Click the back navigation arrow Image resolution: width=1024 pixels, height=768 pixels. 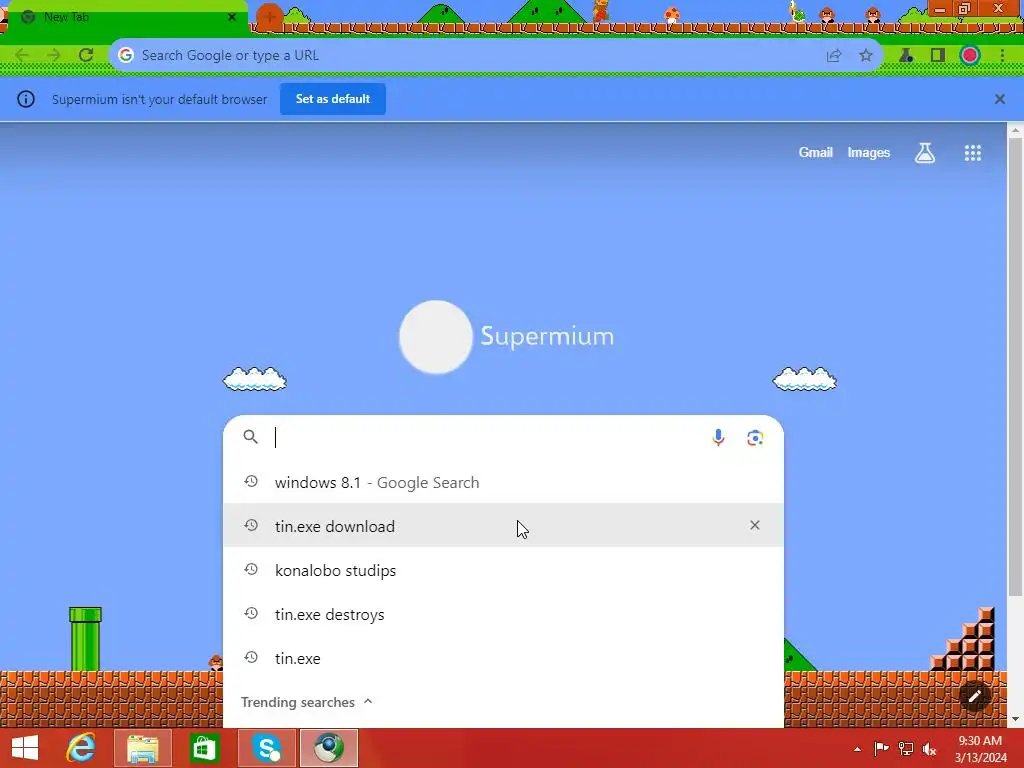point(22,55)
